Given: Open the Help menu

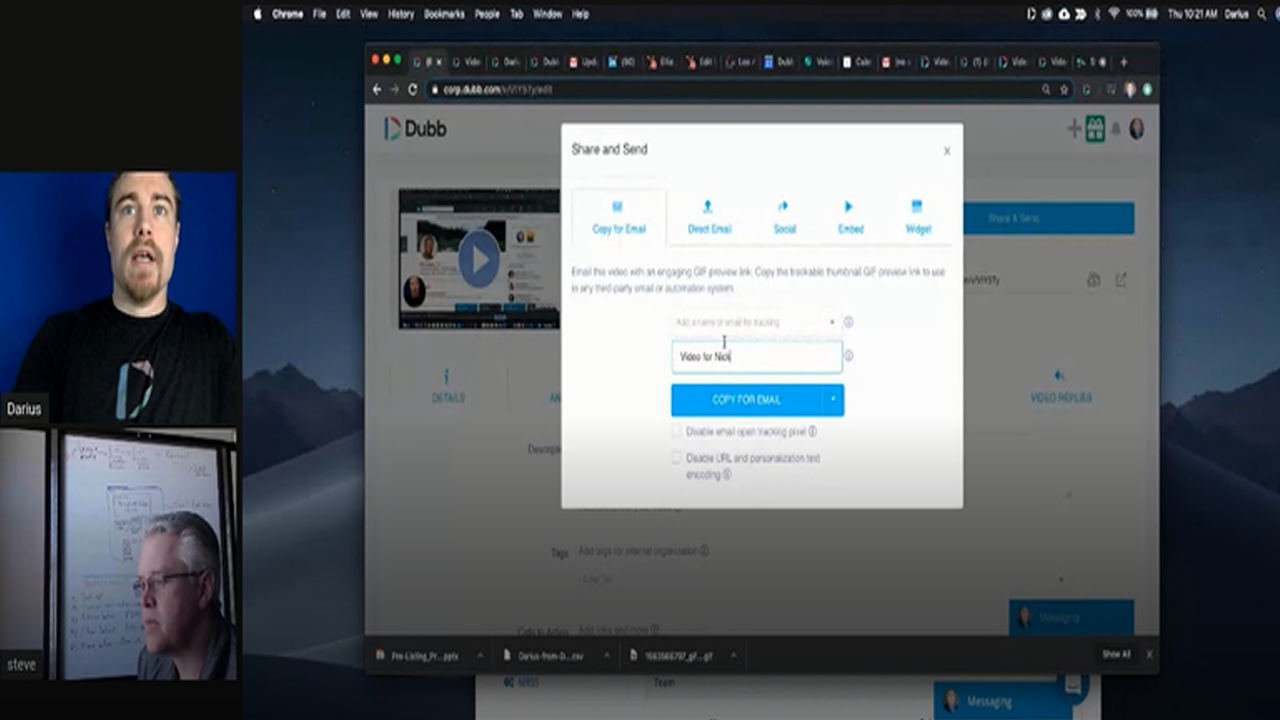Looking at the screenshot, I should click(x=580, y=14).
